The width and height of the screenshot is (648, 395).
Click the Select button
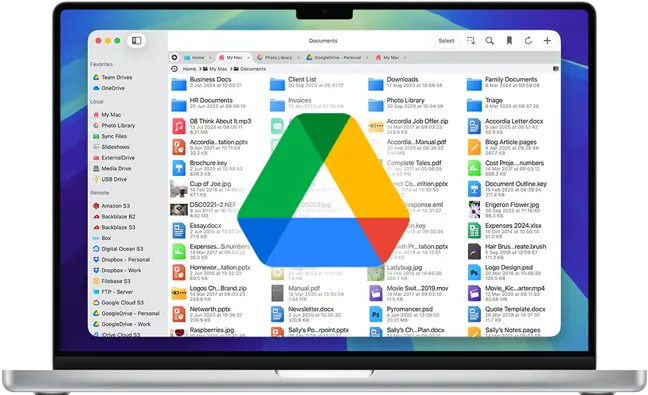(x=446, y=40)
